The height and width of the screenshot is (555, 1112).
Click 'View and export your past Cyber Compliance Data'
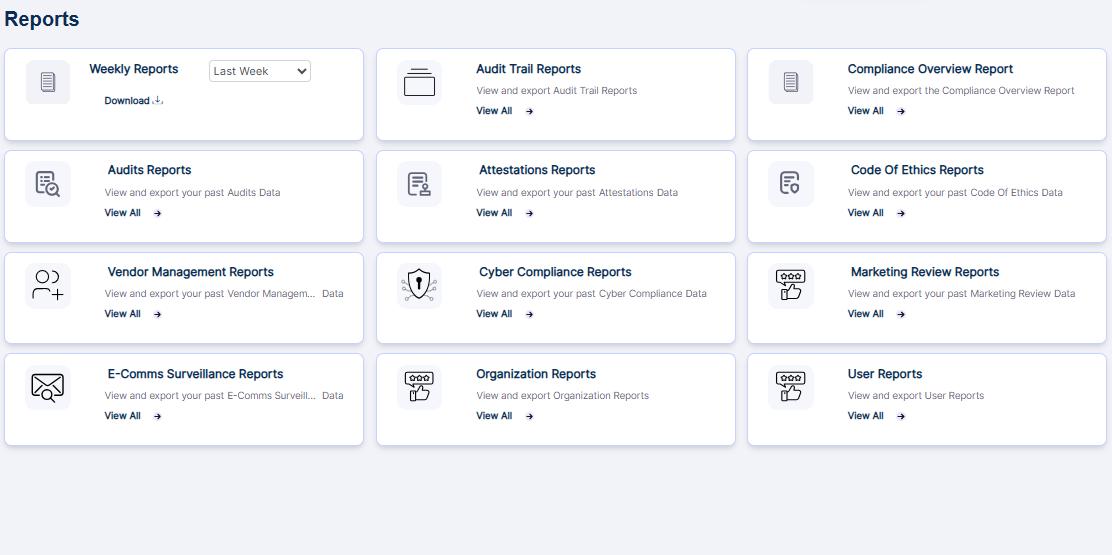click(x=591, y=293)
